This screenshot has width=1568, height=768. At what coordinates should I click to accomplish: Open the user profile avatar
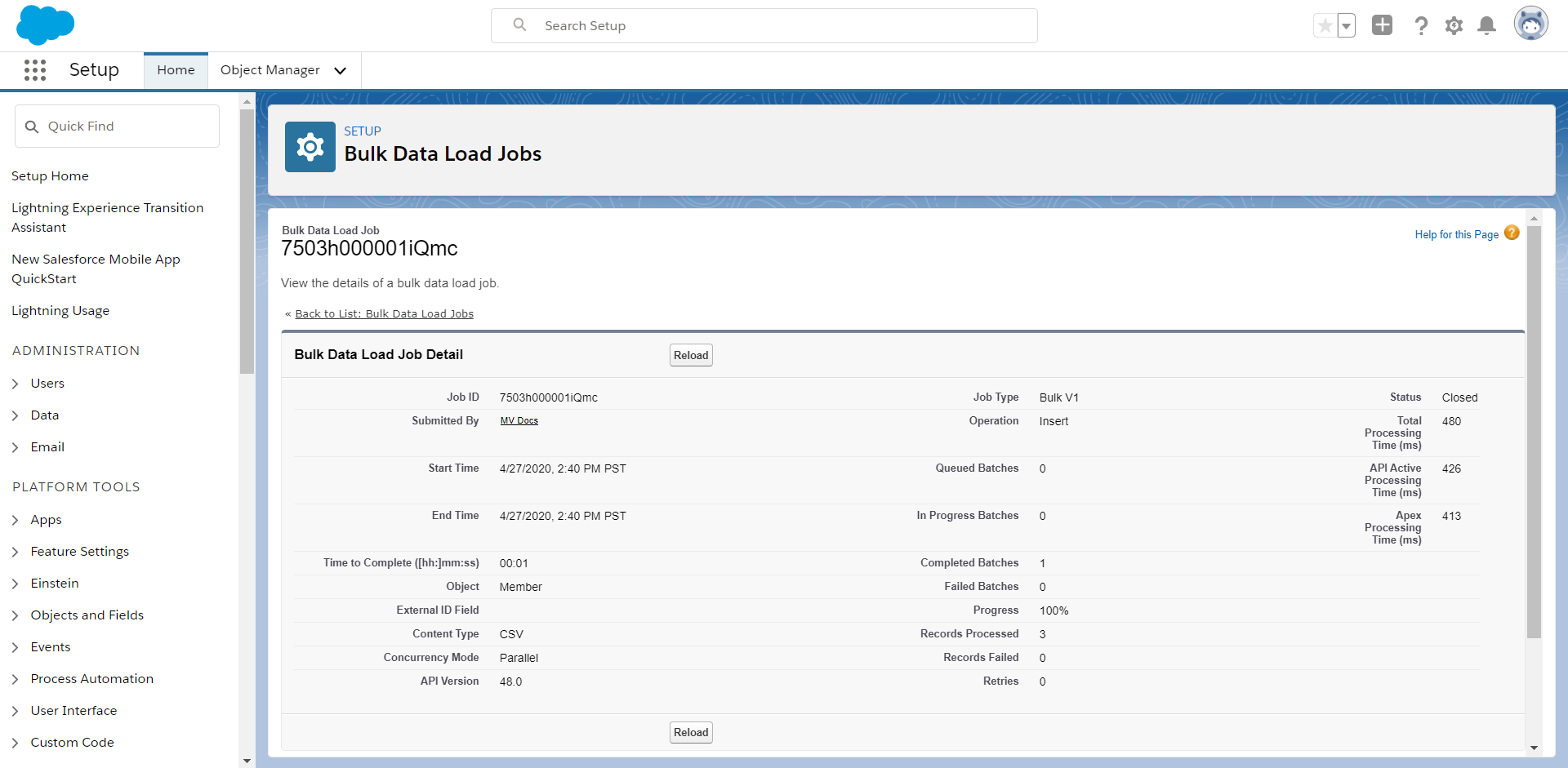click(x=1531, y=24)
